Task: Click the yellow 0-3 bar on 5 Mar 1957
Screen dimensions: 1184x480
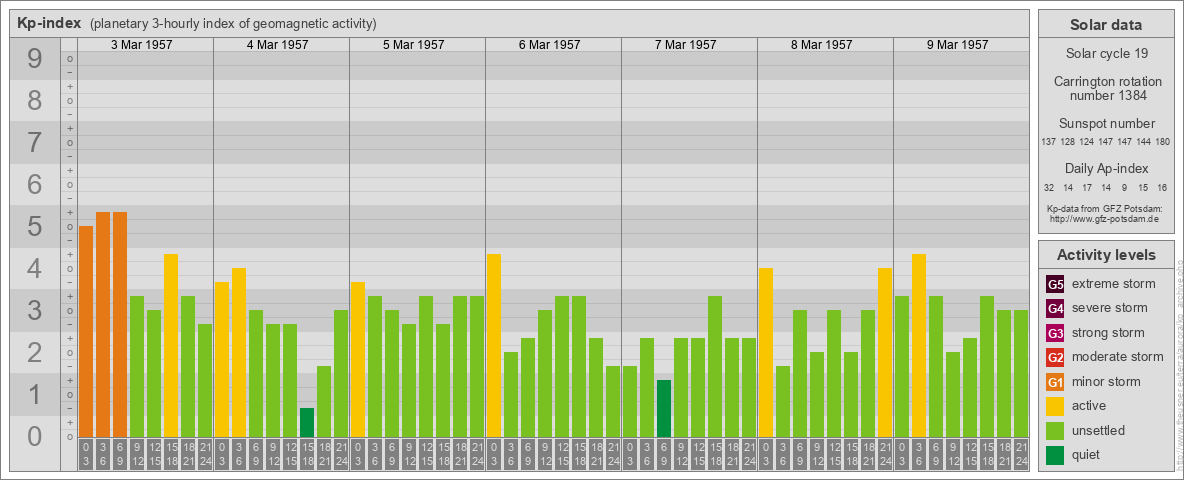Action: pyautogui.click(x=358, y=359)
